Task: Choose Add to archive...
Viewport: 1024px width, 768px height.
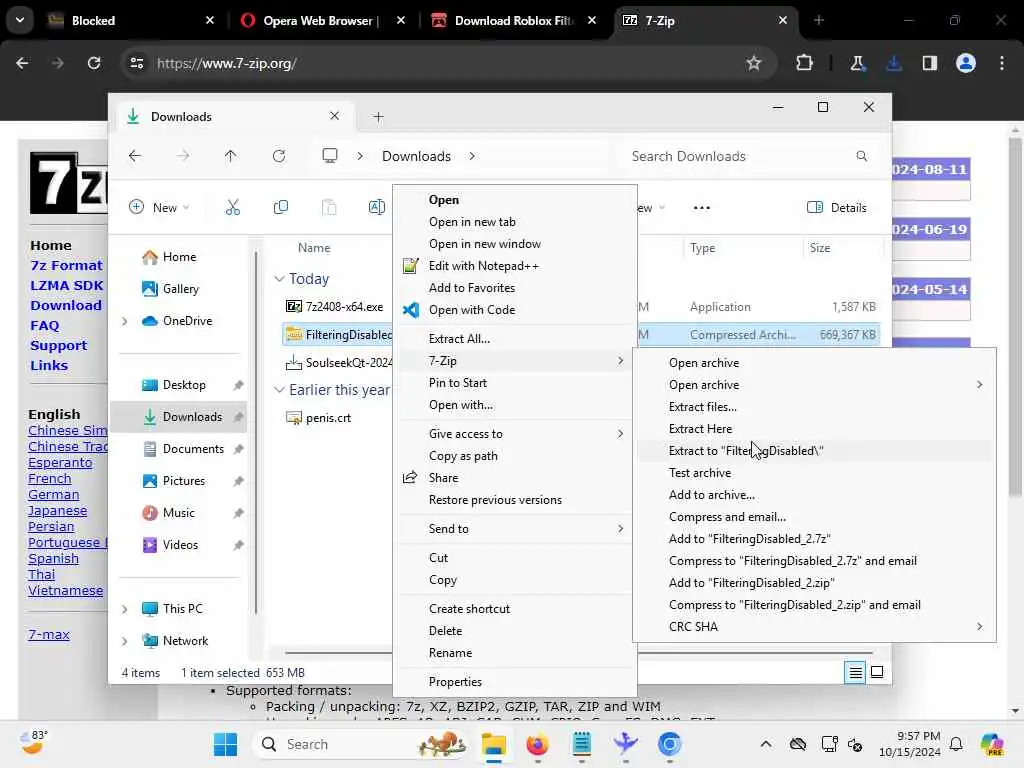Action: 814,495
